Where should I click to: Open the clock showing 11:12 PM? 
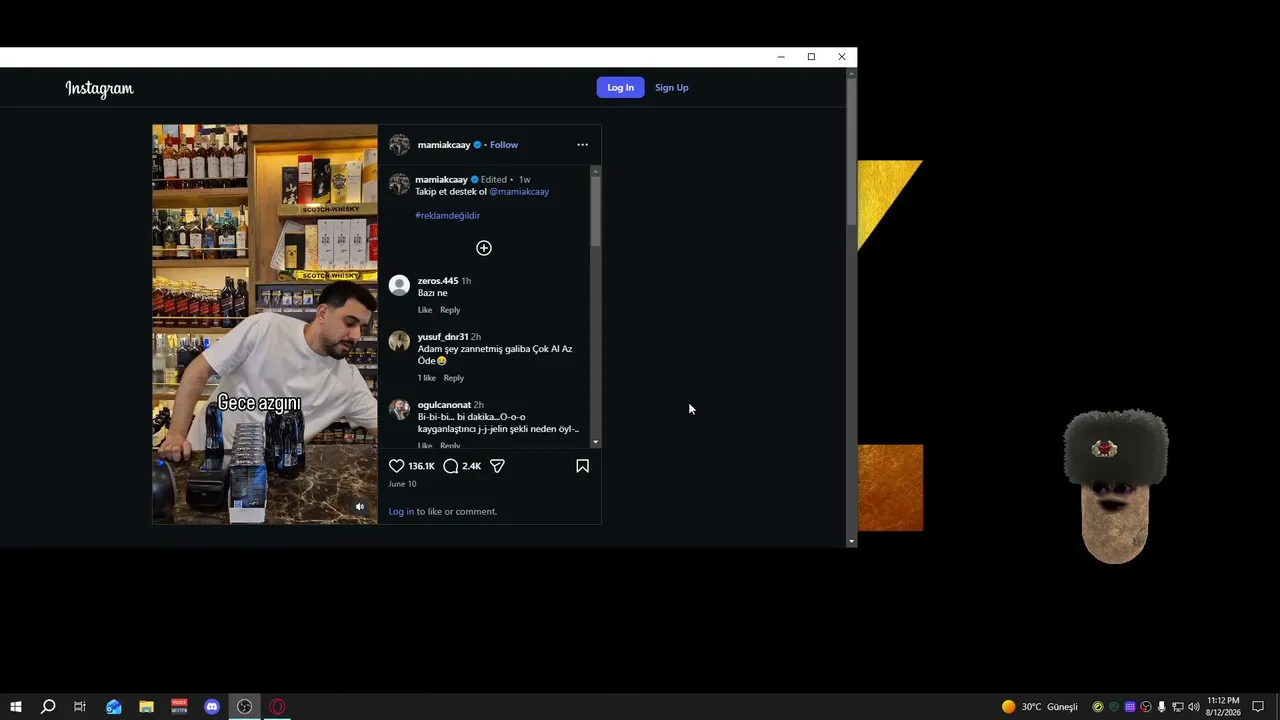[1223, 707]
